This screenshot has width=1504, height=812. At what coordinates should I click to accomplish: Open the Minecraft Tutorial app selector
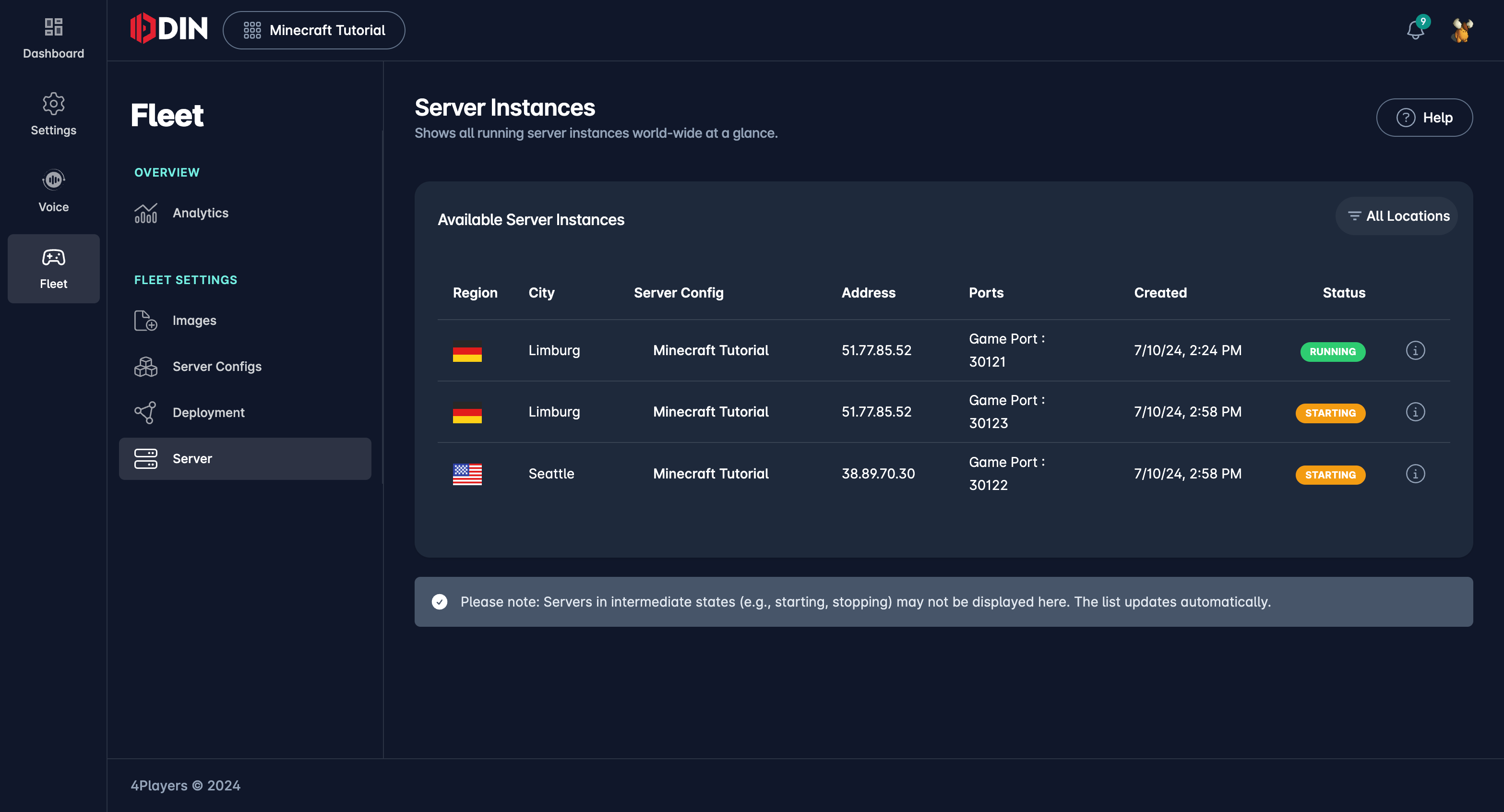click(x=314, y=30)
